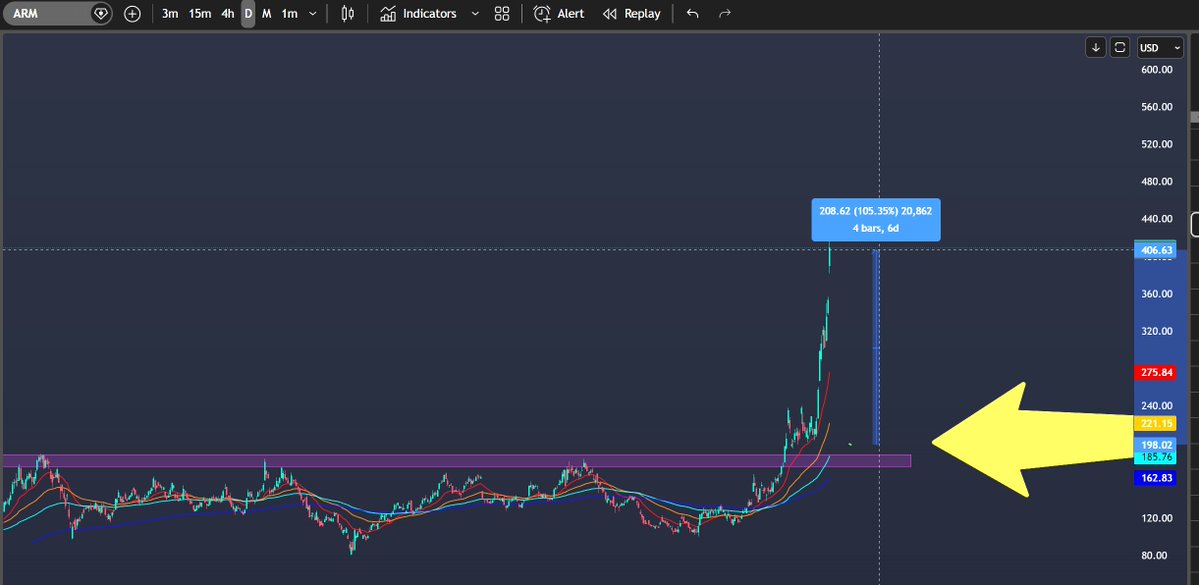The image size is (1199, 585).
Task: Click the '4 bars, 6d' measurement text
Action: tap(876, 229)
